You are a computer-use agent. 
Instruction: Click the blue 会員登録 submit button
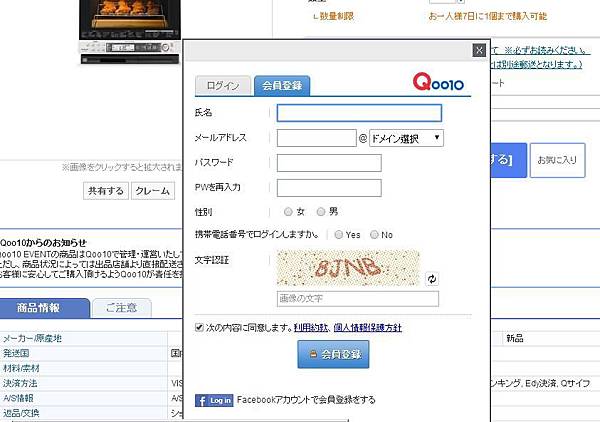pyautogui.click(x=333, y=354)
